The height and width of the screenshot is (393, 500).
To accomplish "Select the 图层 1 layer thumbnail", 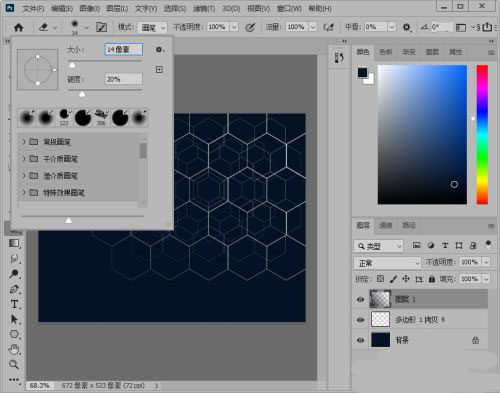I will 380,299.
